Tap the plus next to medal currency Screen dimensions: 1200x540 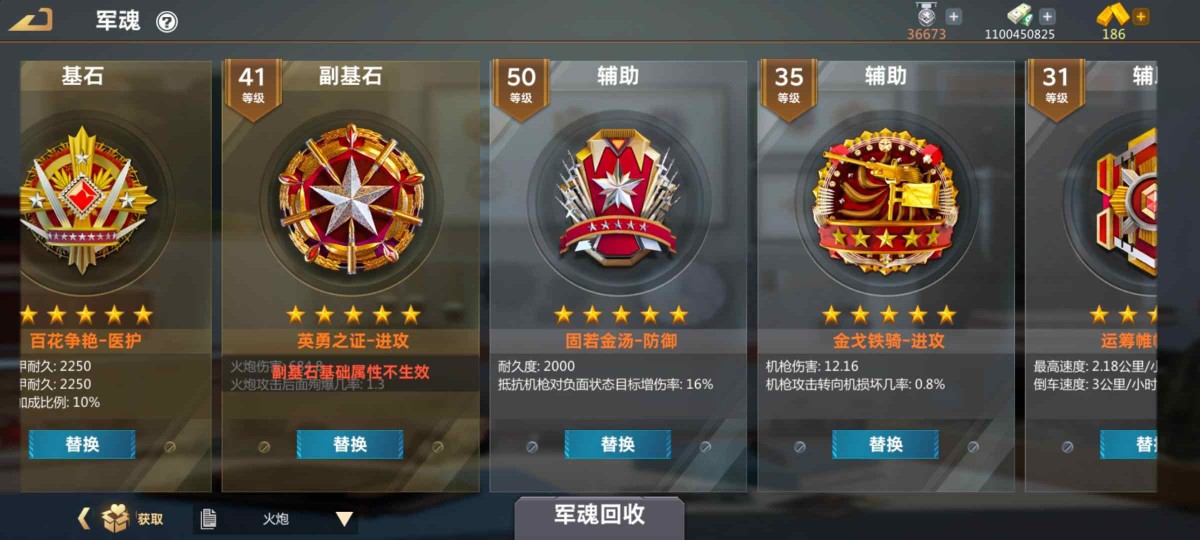(x=953, y=16)
